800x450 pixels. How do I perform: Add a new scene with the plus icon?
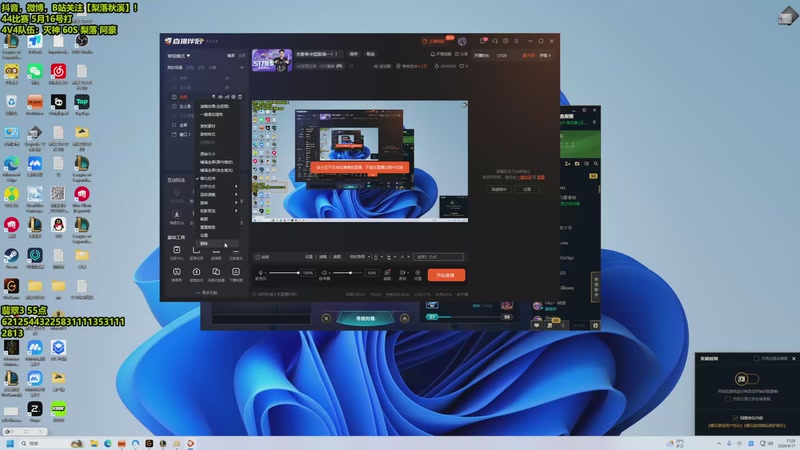[x=242, y=67]
